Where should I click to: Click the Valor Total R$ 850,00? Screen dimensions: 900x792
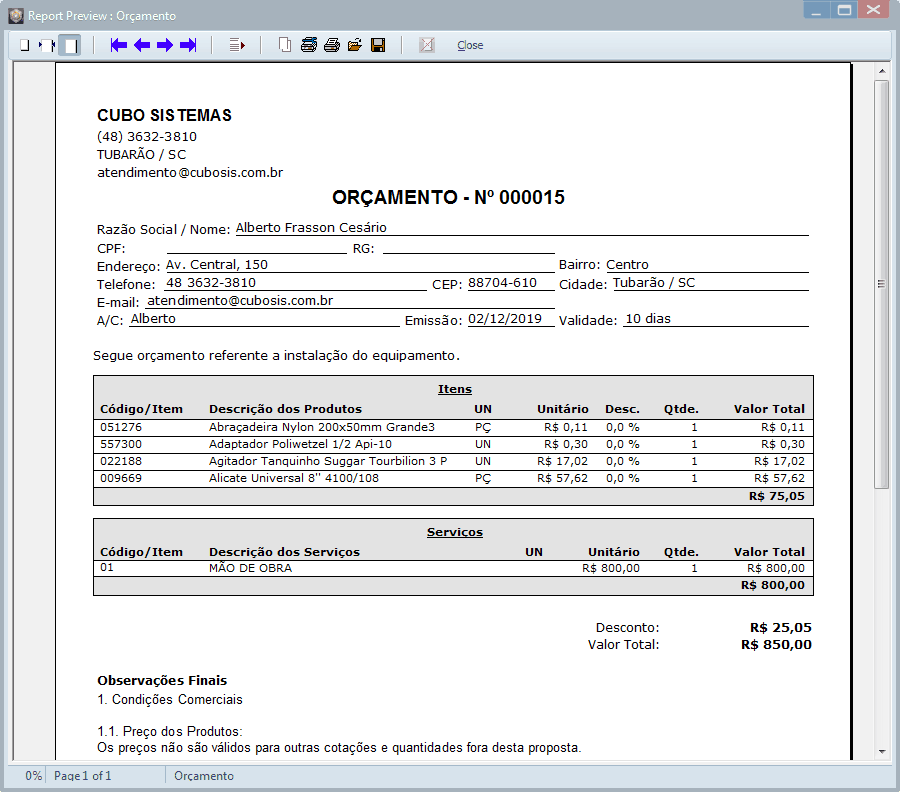tap(776, 645)
